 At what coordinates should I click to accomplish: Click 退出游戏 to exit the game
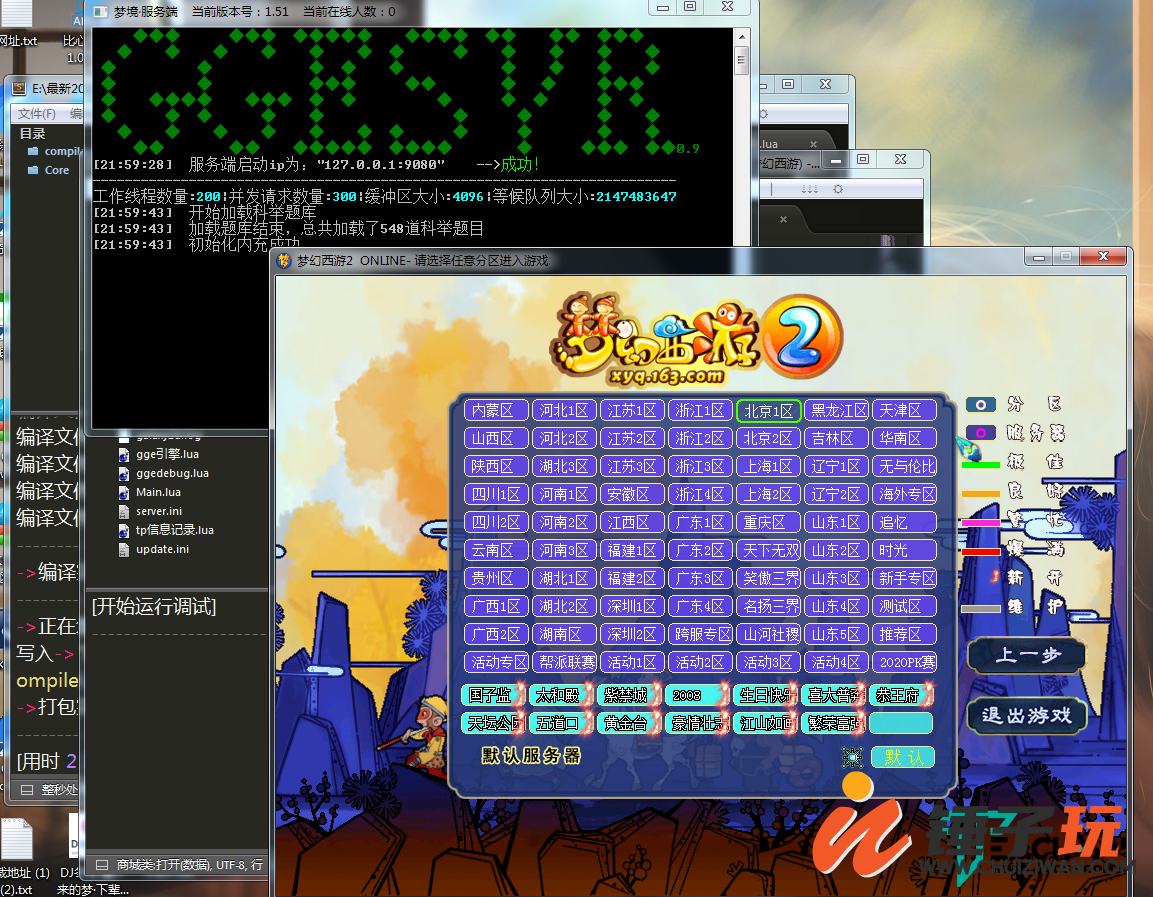coord(1027,715)
